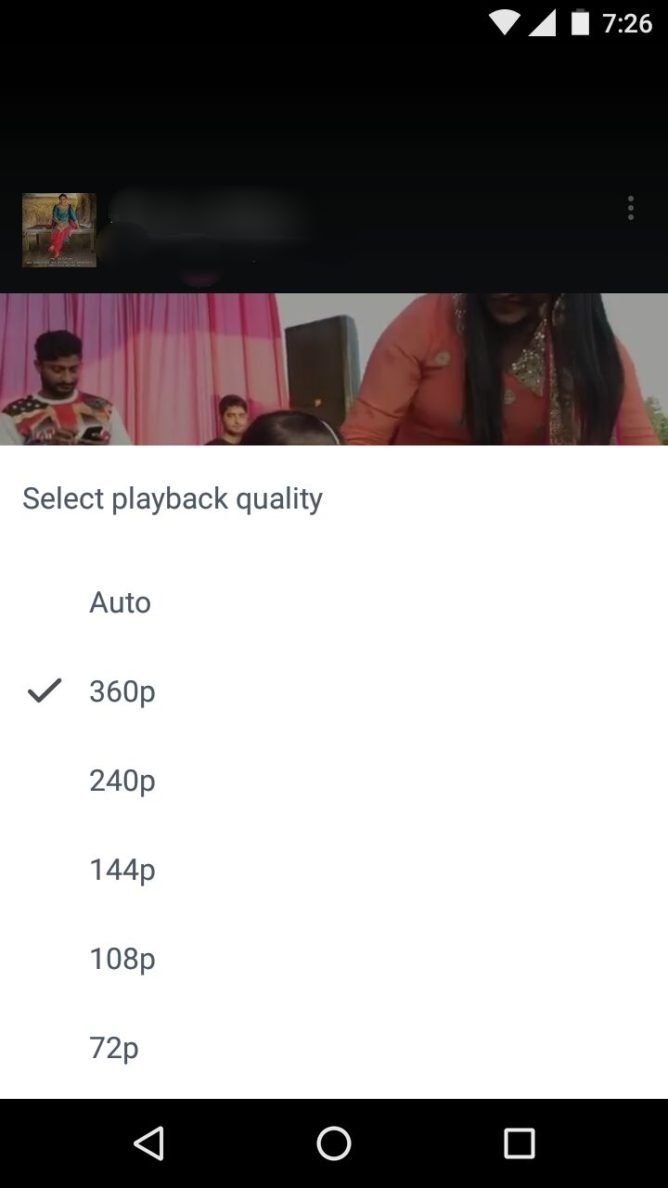The height and width of the screenshot is (1188, 668).
Task: Dismiss dialog by tapping dark video area
Action: [334, 114]
